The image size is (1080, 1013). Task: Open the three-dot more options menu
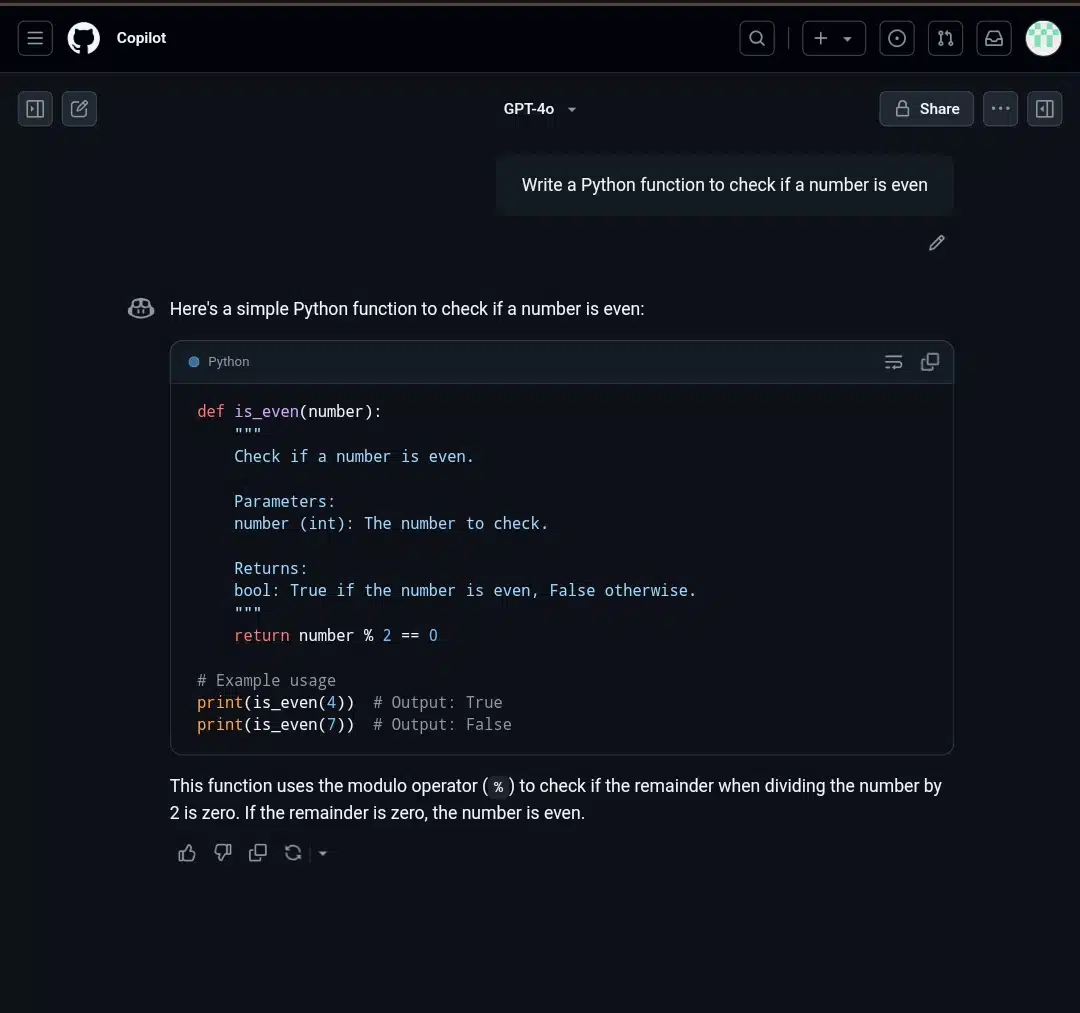pyautogui.click(x=1001, y=109)
